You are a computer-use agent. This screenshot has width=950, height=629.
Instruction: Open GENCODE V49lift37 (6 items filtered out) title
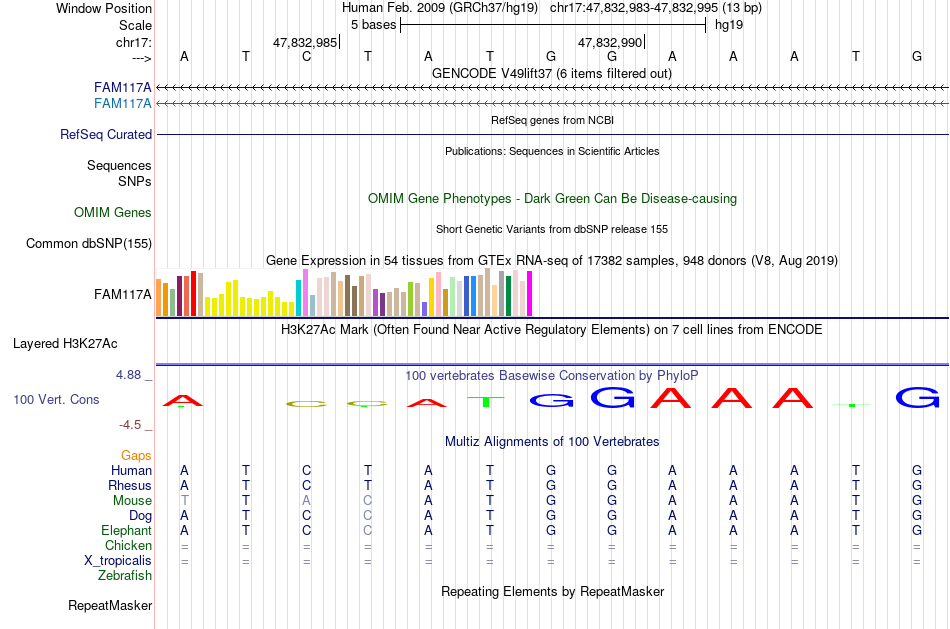(552, 73)
